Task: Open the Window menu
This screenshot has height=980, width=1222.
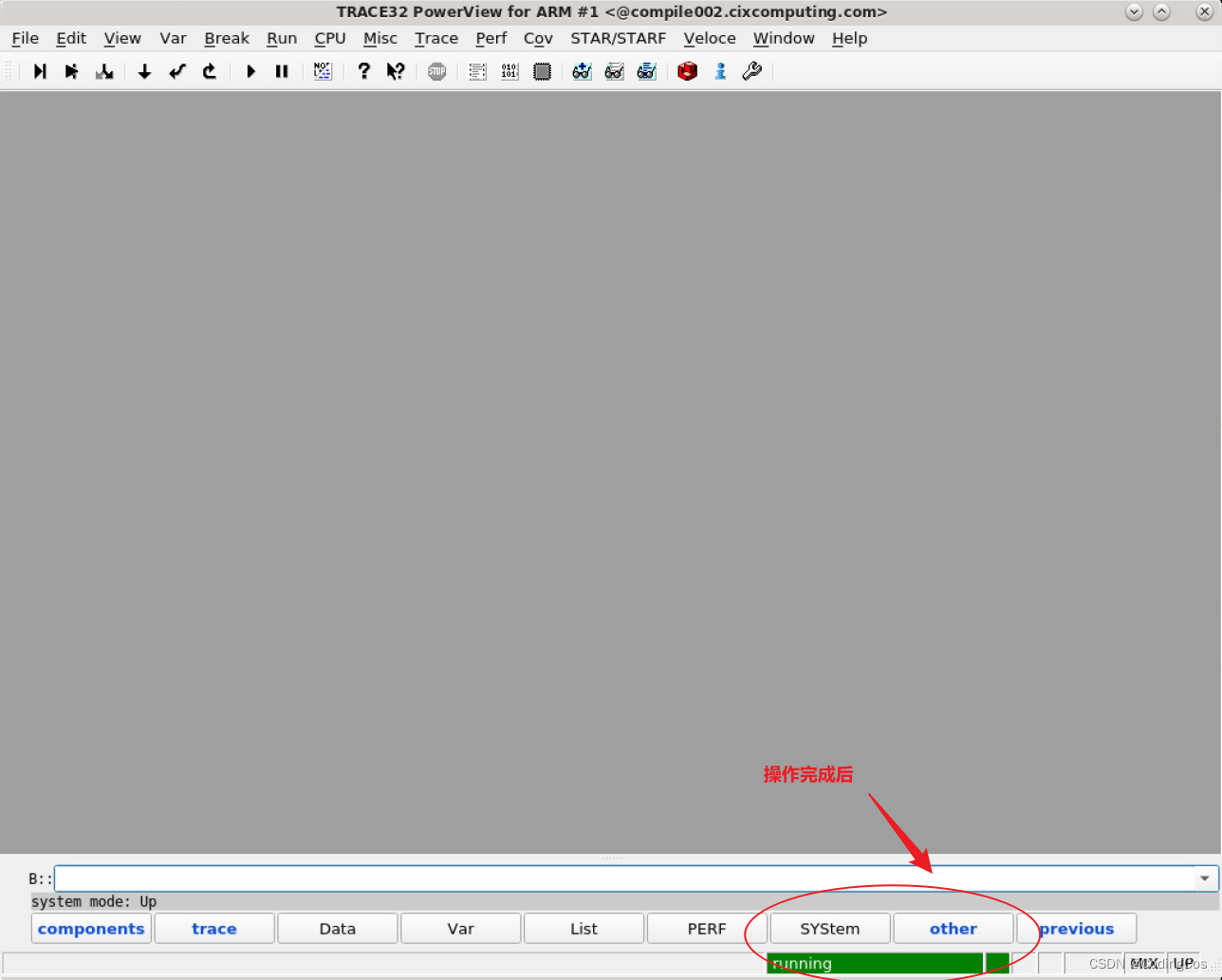Action: click(x=784, y=38)
